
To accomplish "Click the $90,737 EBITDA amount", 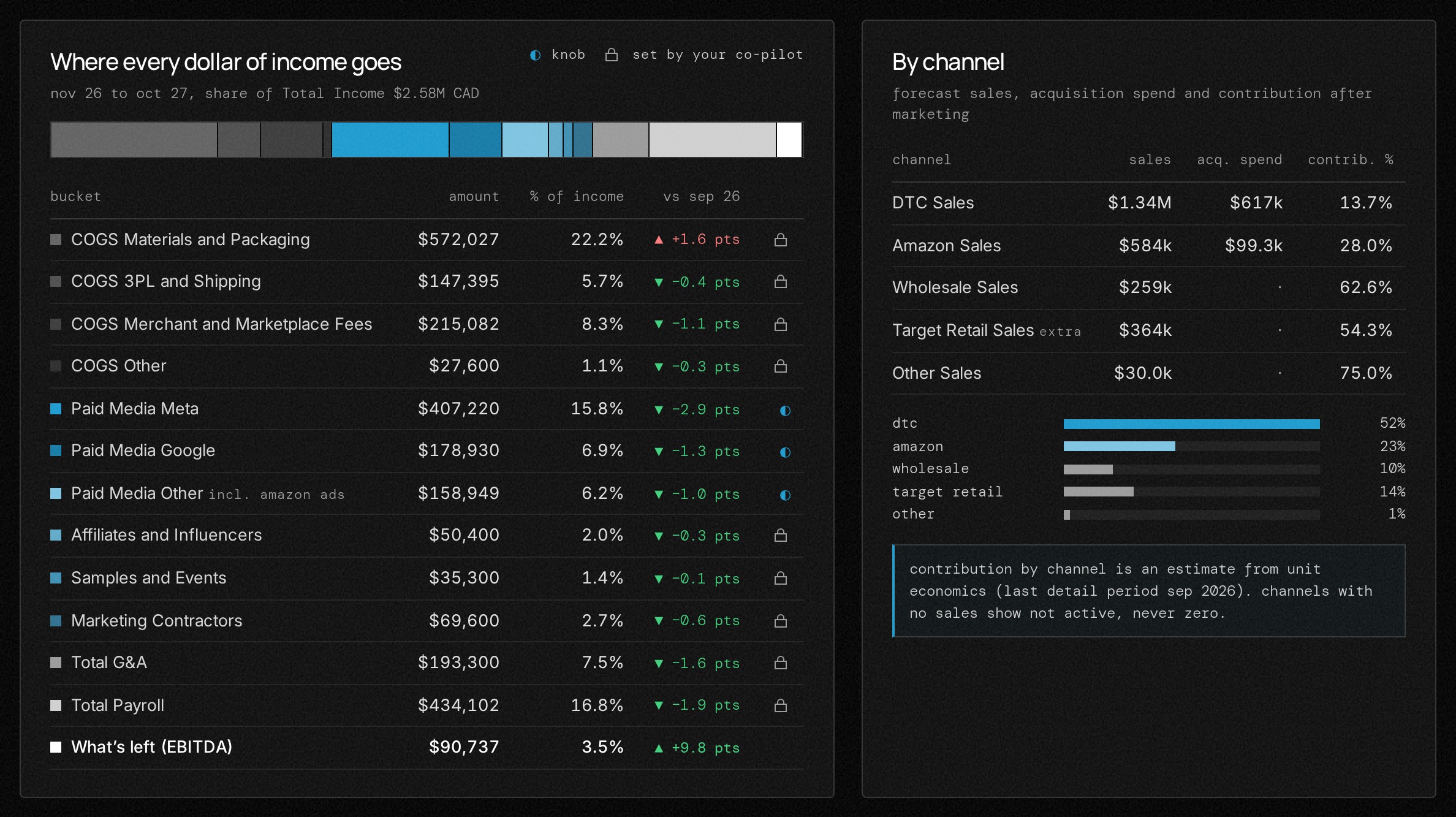I will [x=464, y=747].
